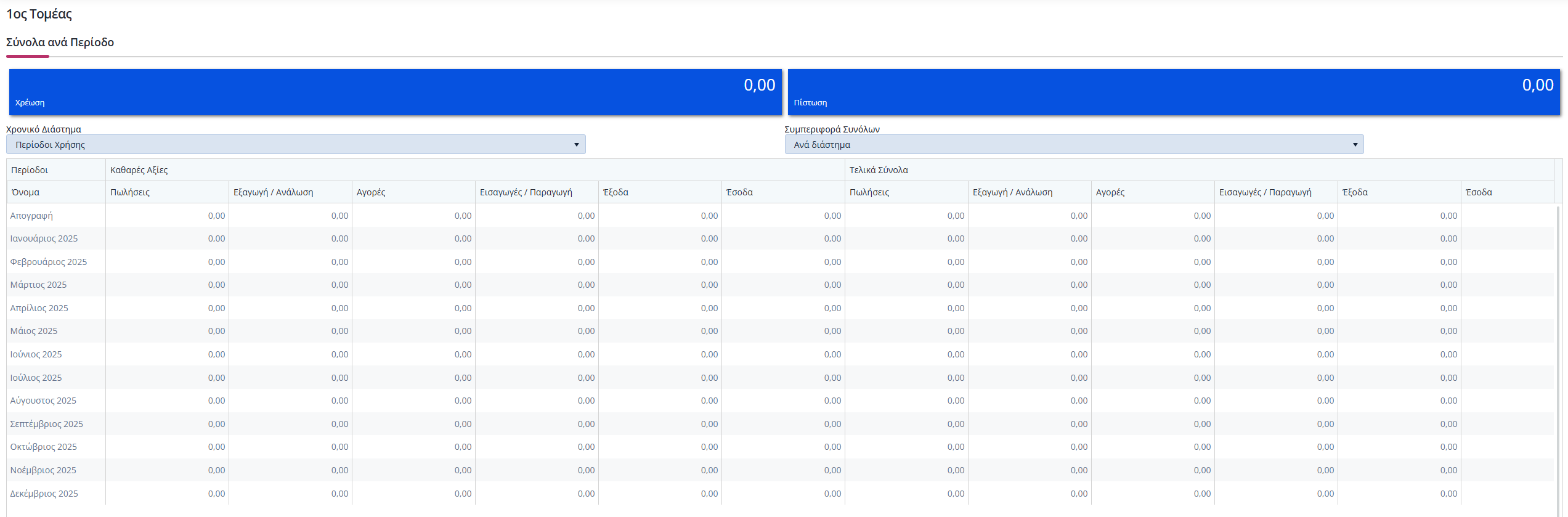Select the Οκτώβριος 2025 row
Screen dimensions: 1568x517
[x=780, y=447]
